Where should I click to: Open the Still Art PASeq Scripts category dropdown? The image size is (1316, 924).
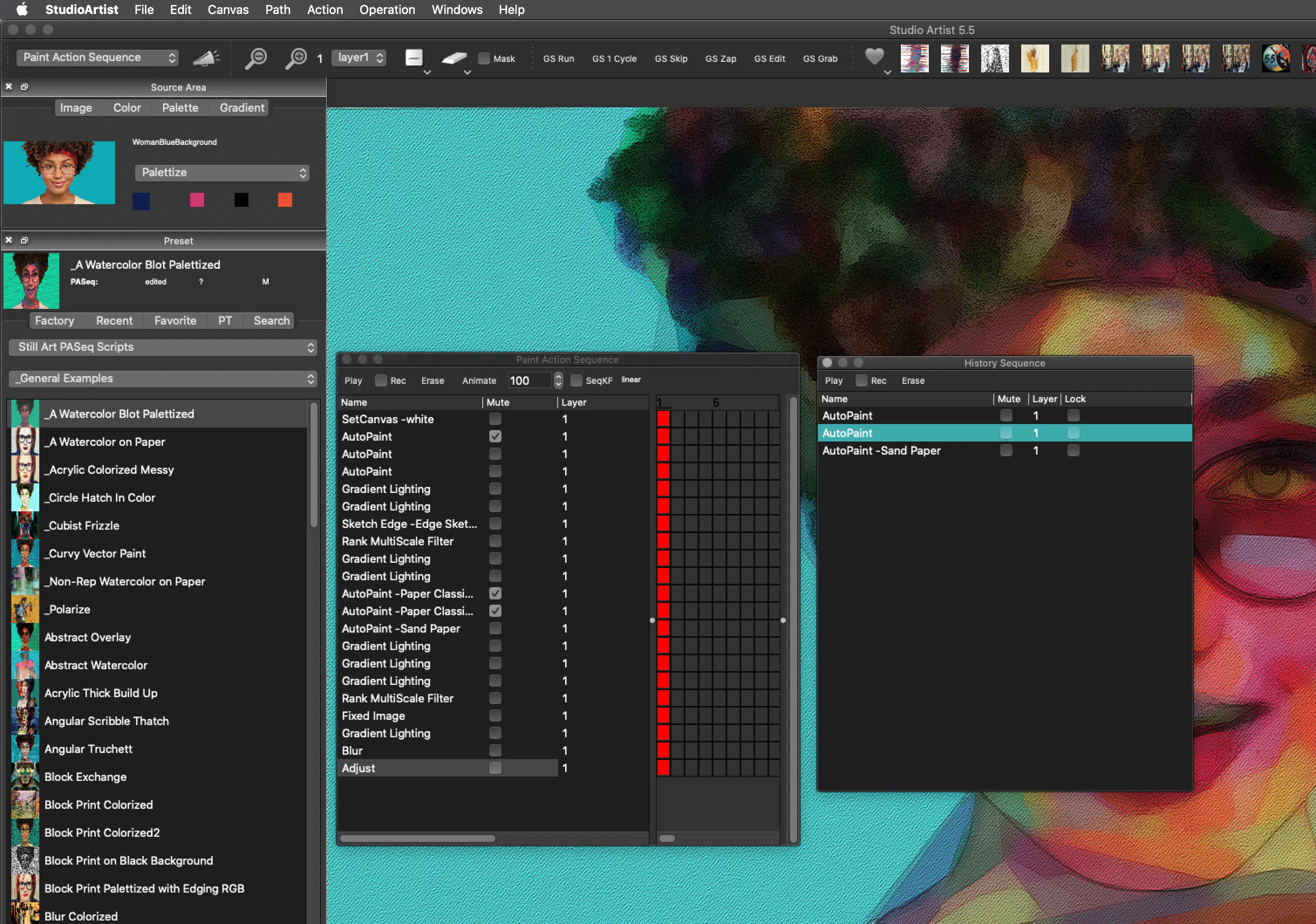pyautogui.click(x=164, y=347)
